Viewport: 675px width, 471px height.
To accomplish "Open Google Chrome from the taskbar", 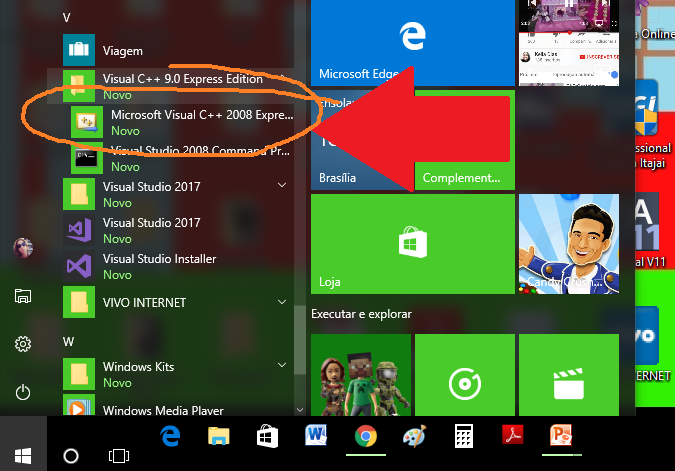I will pyautogui.click(x=365, y=437).
